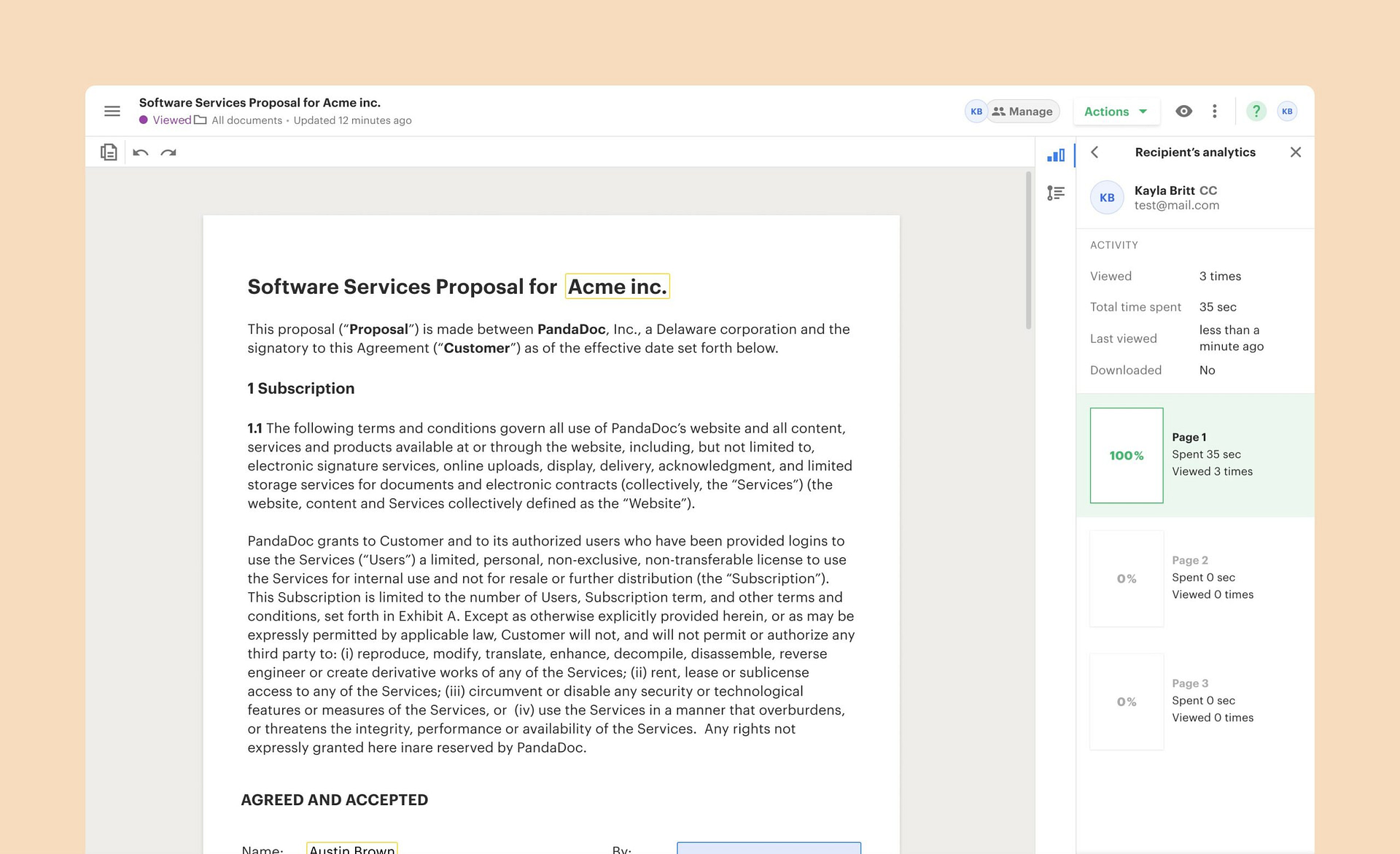The width and height of the screenshot is (1400, 854).
Task: Open the Actions dropdown
Action: click(1116, 111)
